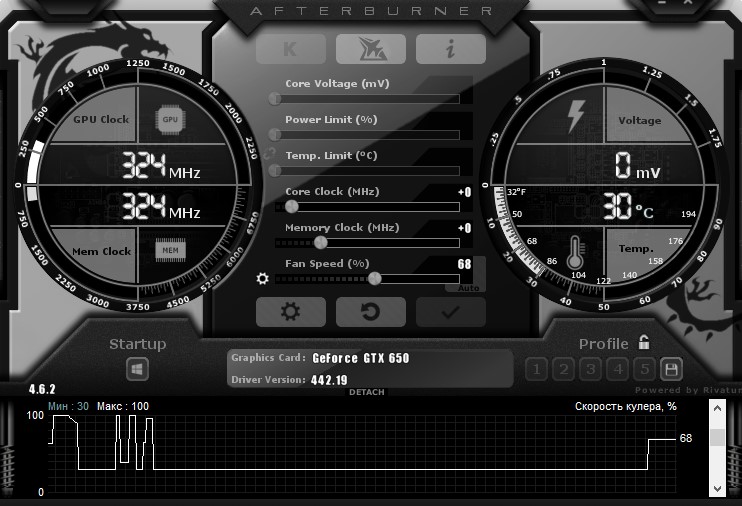The width and height of the screenshot is (742, 506).
Task: Click the Memory Clock +0 value field
Action: pos(464,228)
